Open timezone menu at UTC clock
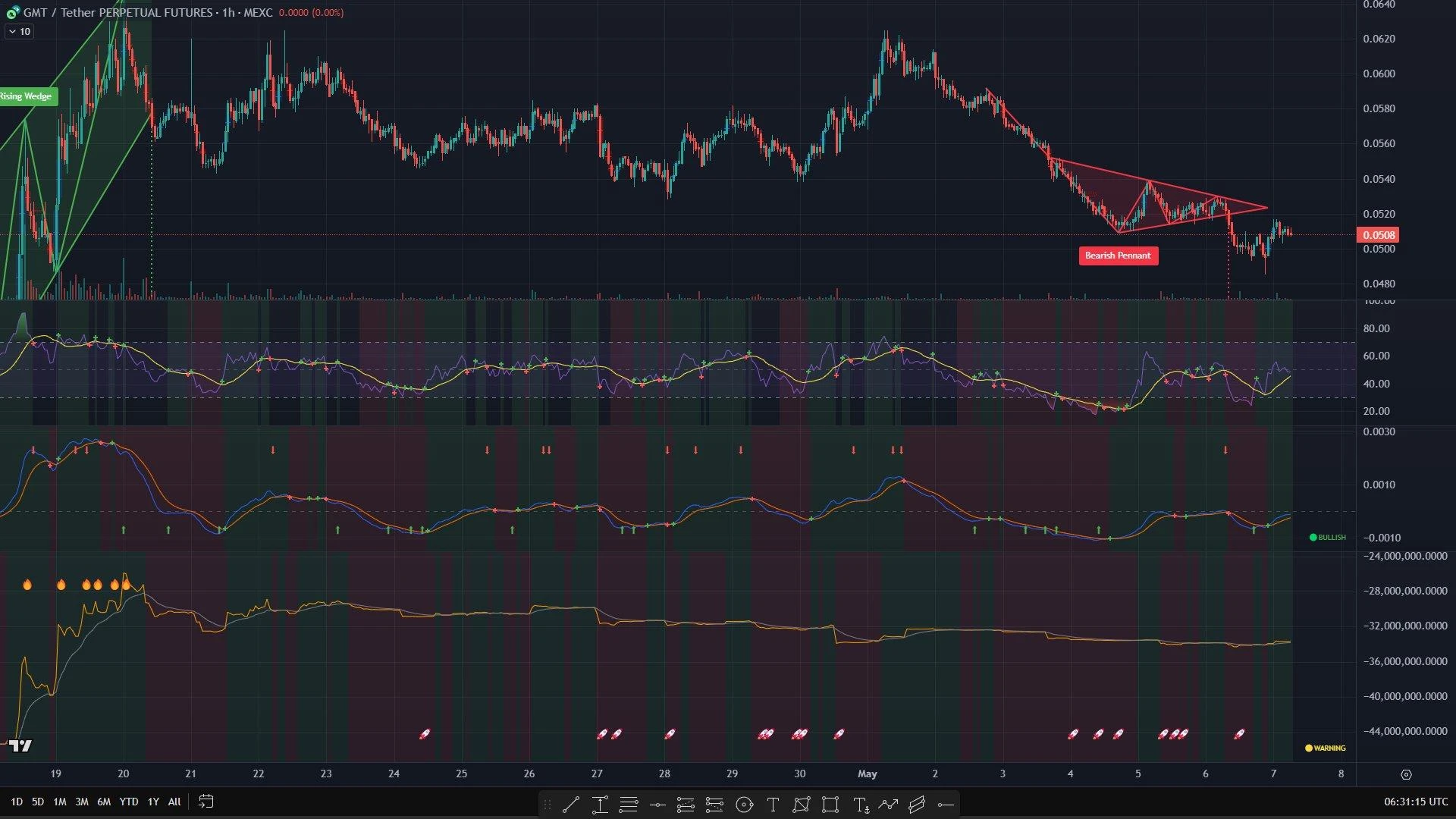The width and height of the screenshot is (1456, 819). click(x=1415, y=802)
